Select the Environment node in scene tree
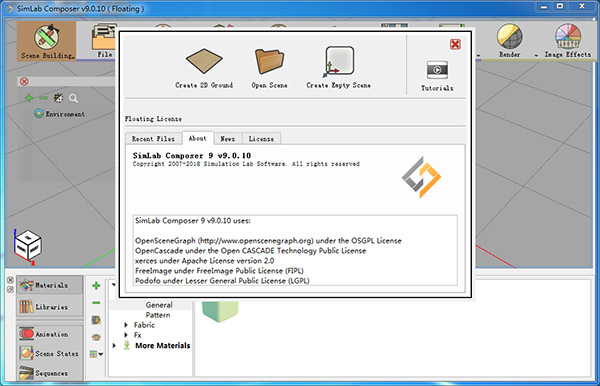 [59, 114]
